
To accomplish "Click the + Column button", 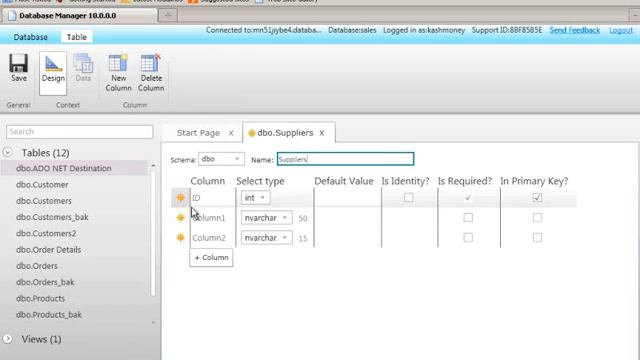I will (211, 258).
